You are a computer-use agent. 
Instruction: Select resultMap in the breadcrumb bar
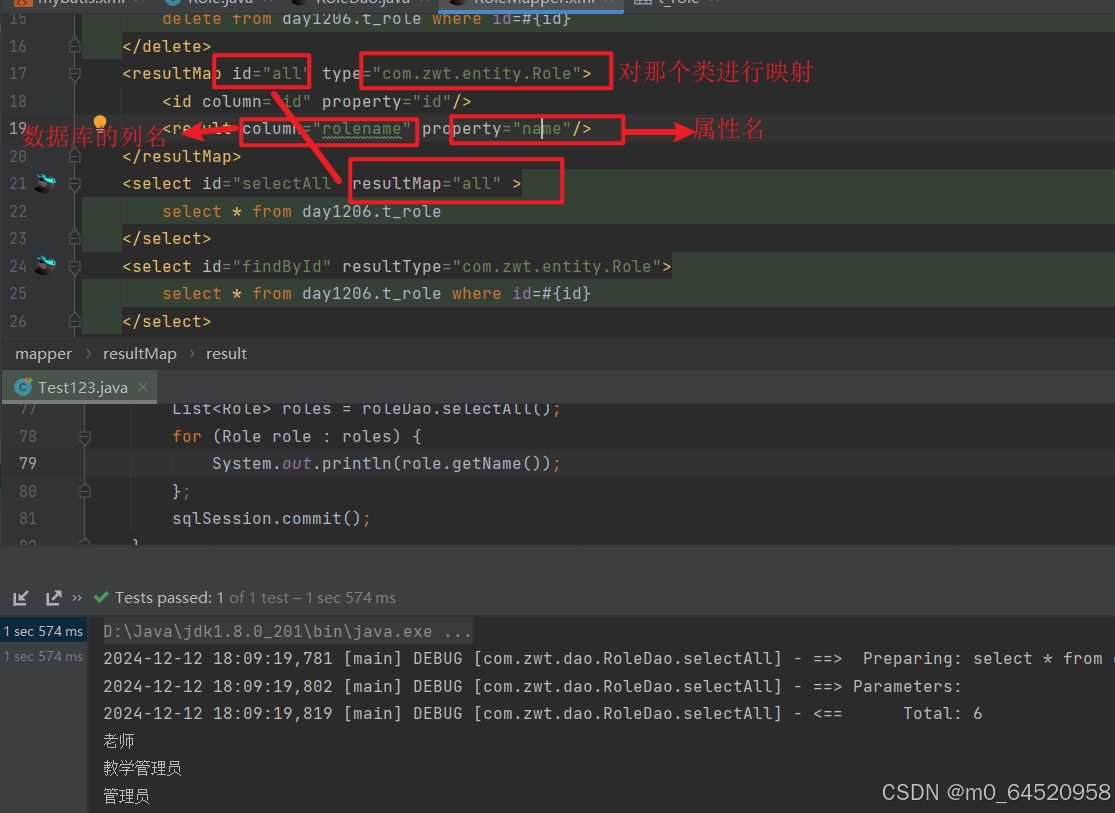(x=140, y=353)
